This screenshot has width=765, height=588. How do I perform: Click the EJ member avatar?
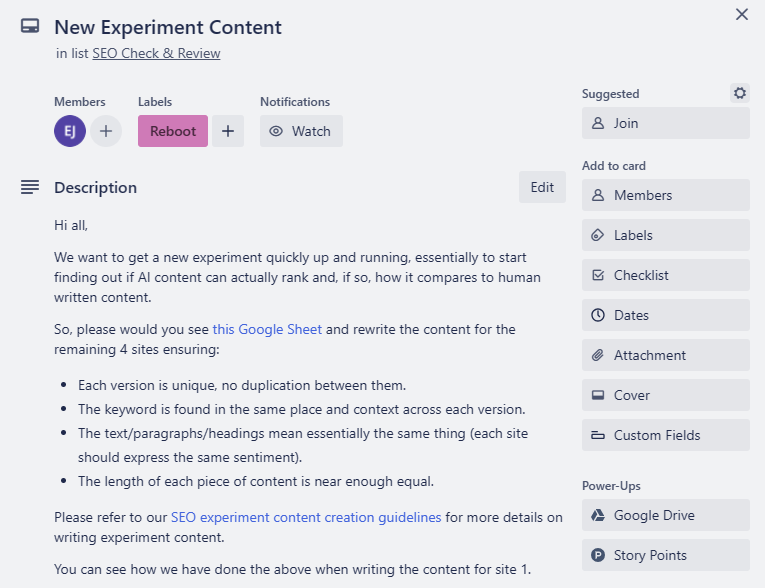70,131
